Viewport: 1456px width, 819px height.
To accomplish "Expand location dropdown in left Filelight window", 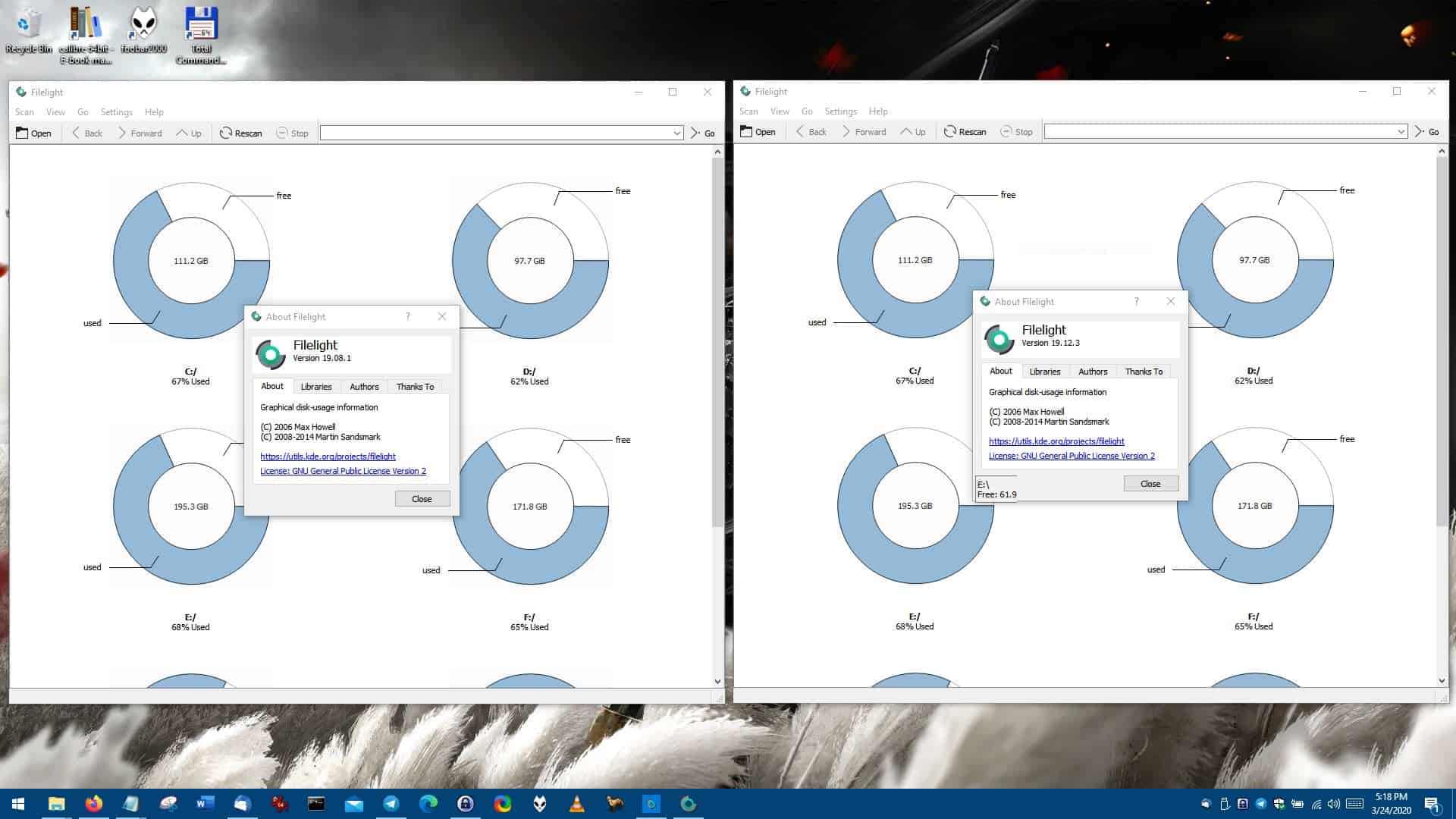I will coord(676,133).
